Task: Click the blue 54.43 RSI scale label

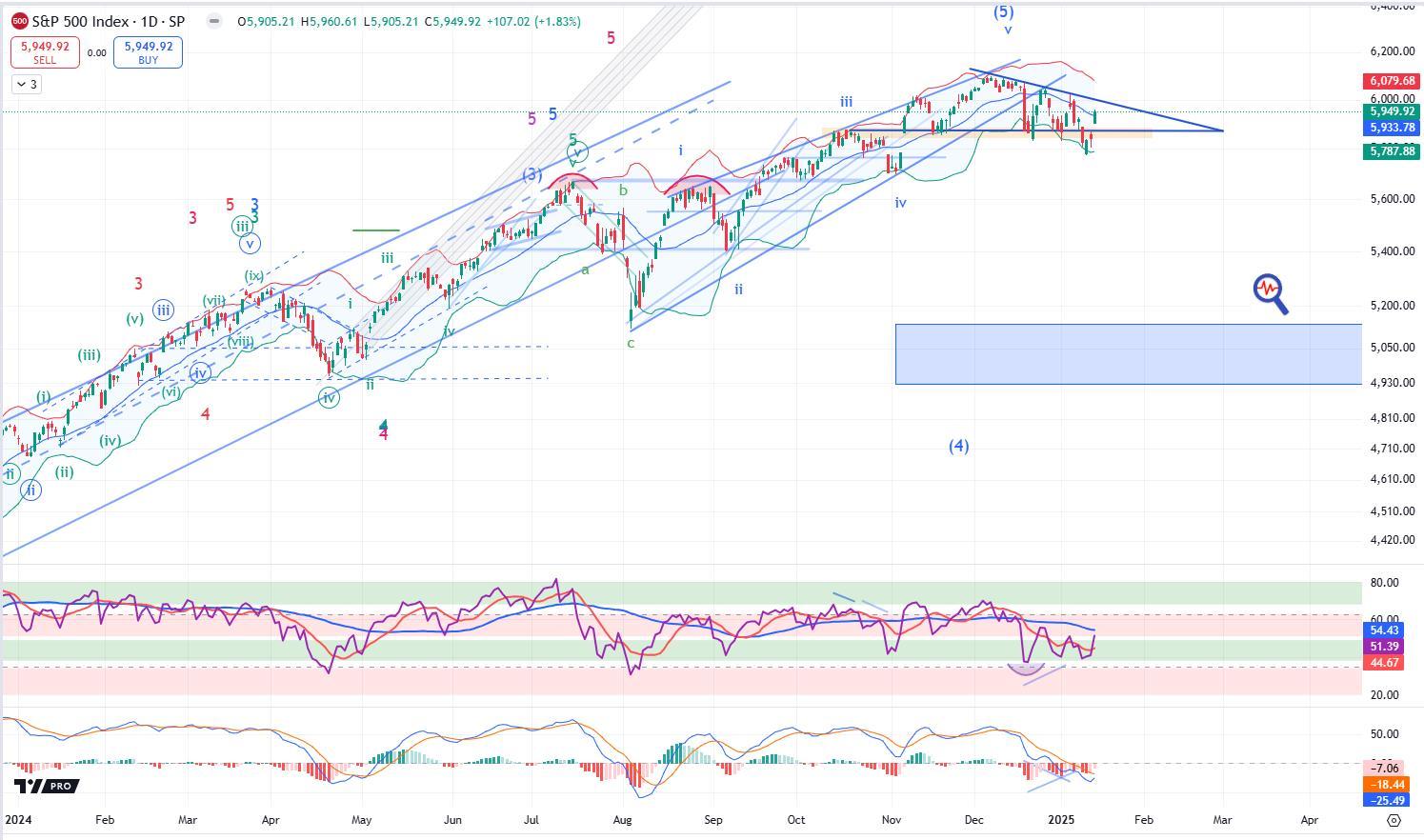Action: 1384,630
